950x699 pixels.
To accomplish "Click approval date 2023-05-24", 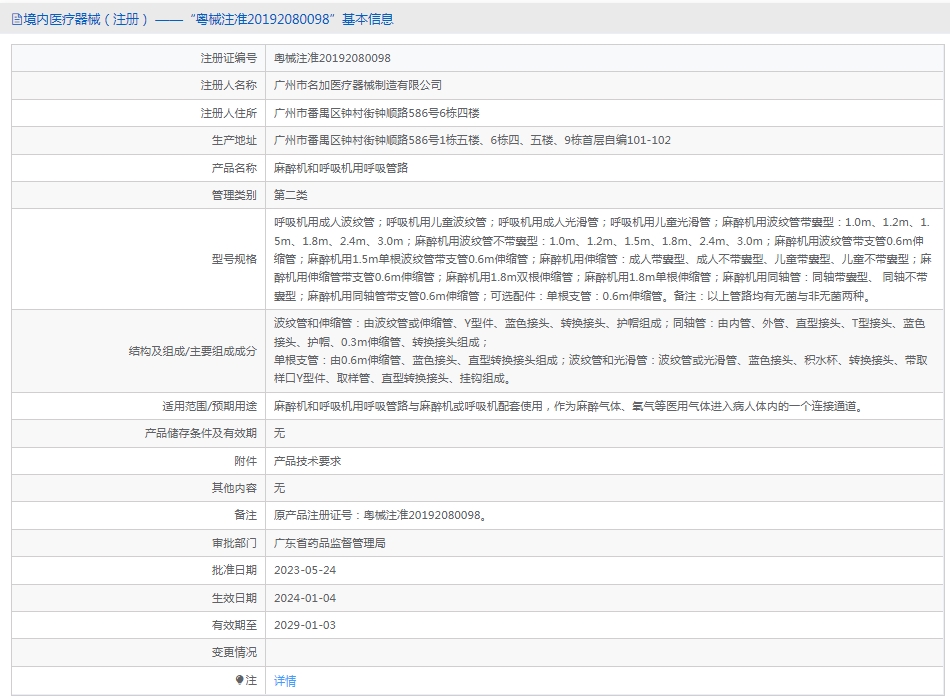I will click(305, 570).
